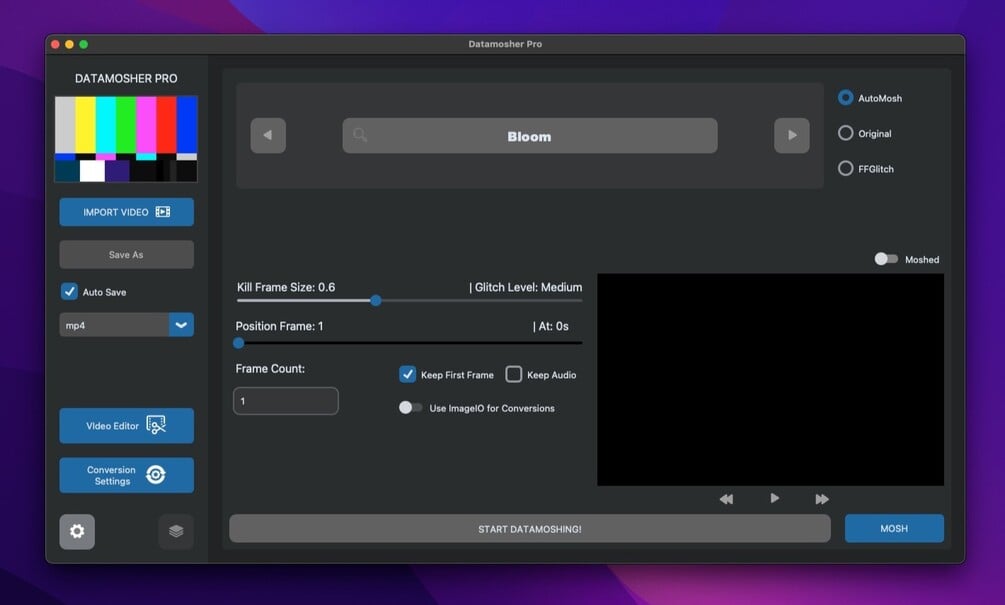Enable the Keep Audio checkbox
Image resolution: width=1005 pixels, height=605 pixels.
point(513,374)
